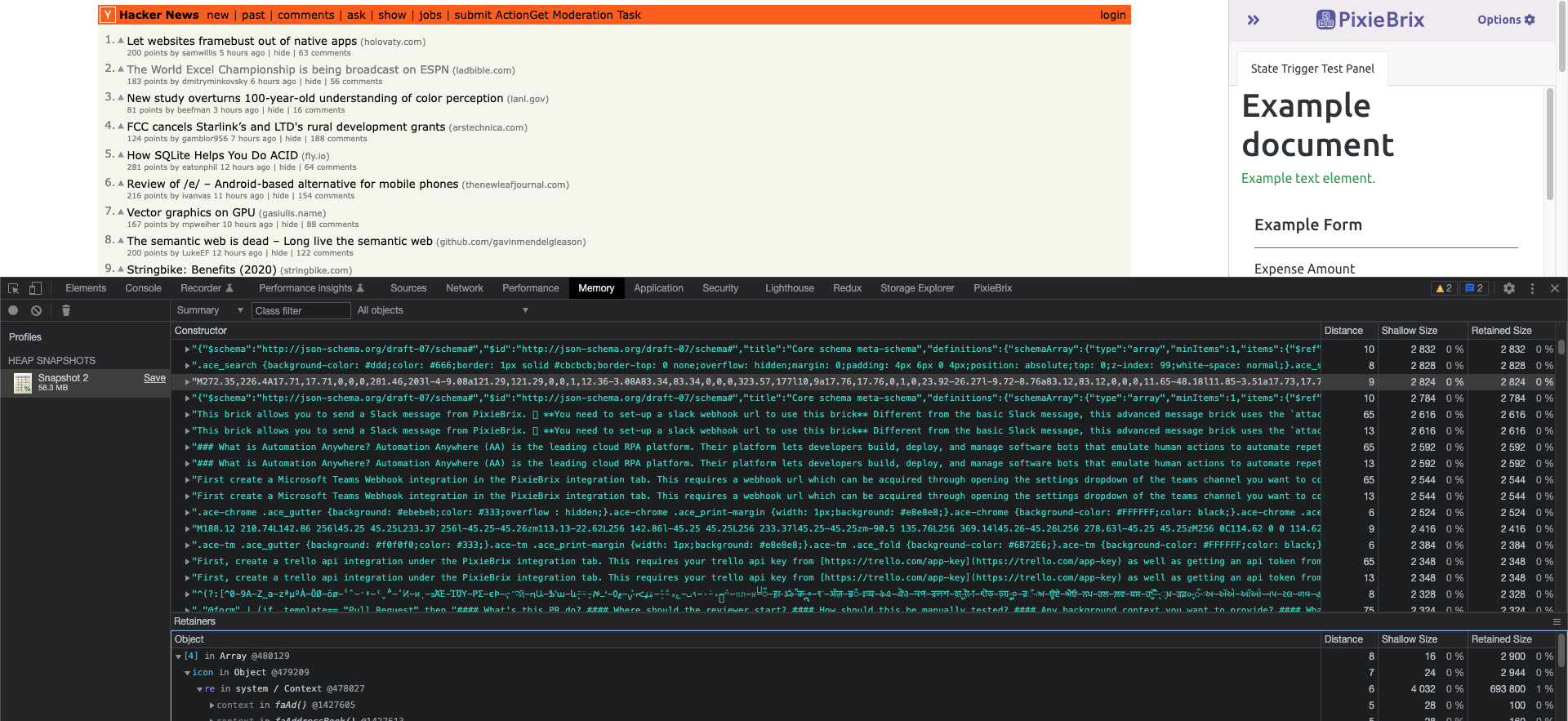Image resolution: width=1568 pixels, height=721 pixels.
Task: Expand the first $schema constructor row
Action: pos(187,349)
